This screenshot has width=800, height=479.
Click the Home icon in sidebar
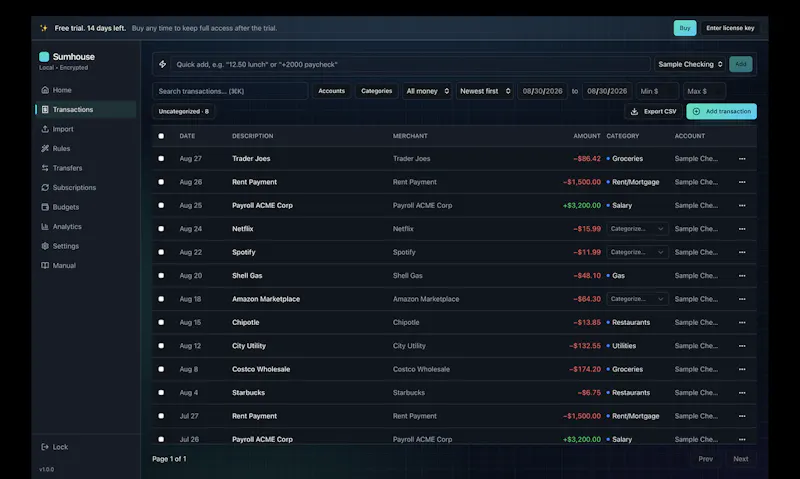pyautogui.click(x=45, y=90)
